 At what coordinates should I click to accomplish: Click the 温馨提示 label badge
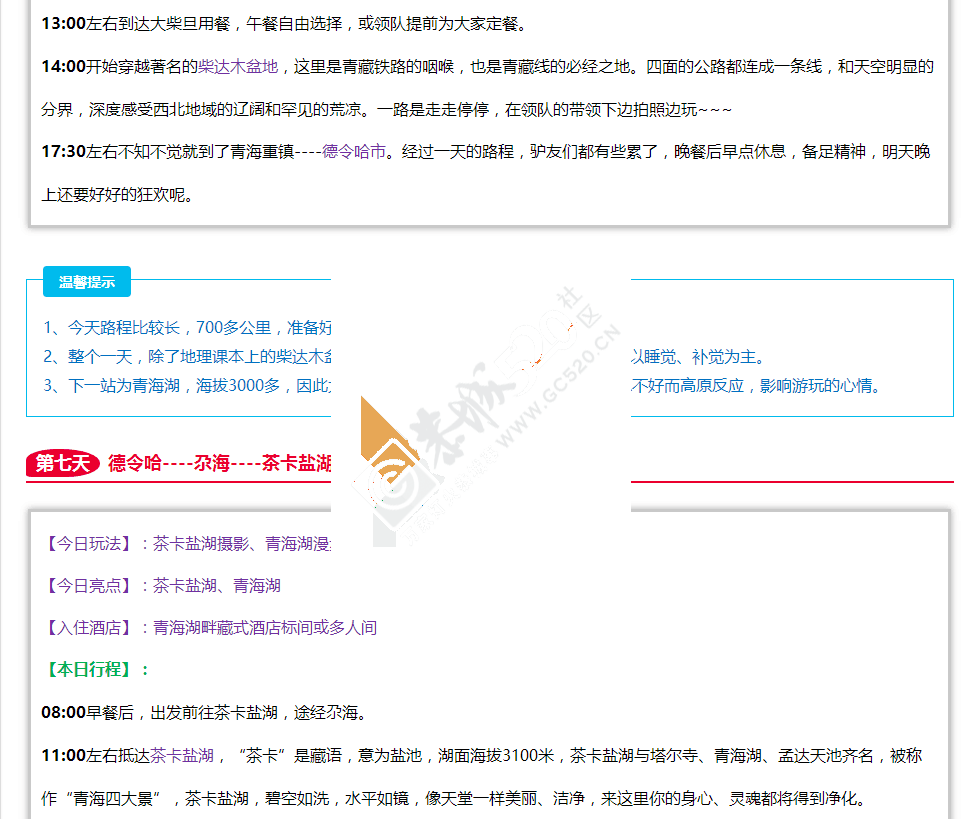pos(87,282)
